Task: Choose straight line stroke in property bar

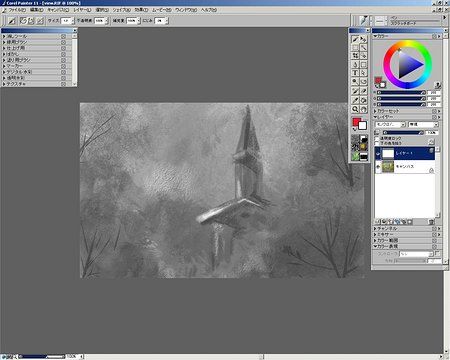Action: point(31,21)
